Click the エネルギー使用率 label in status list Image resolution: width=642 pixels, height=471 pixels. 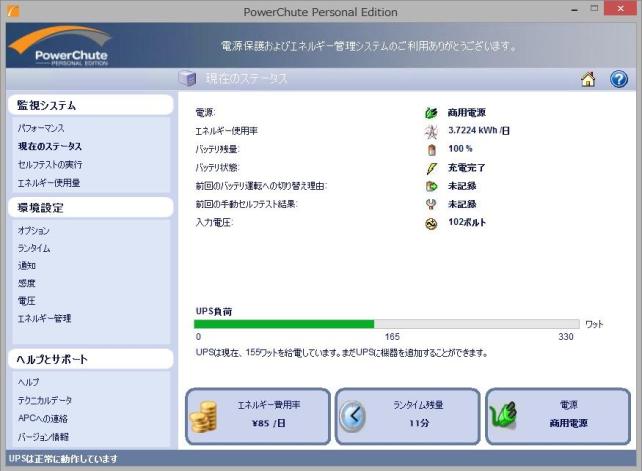(x=226, y=131)
